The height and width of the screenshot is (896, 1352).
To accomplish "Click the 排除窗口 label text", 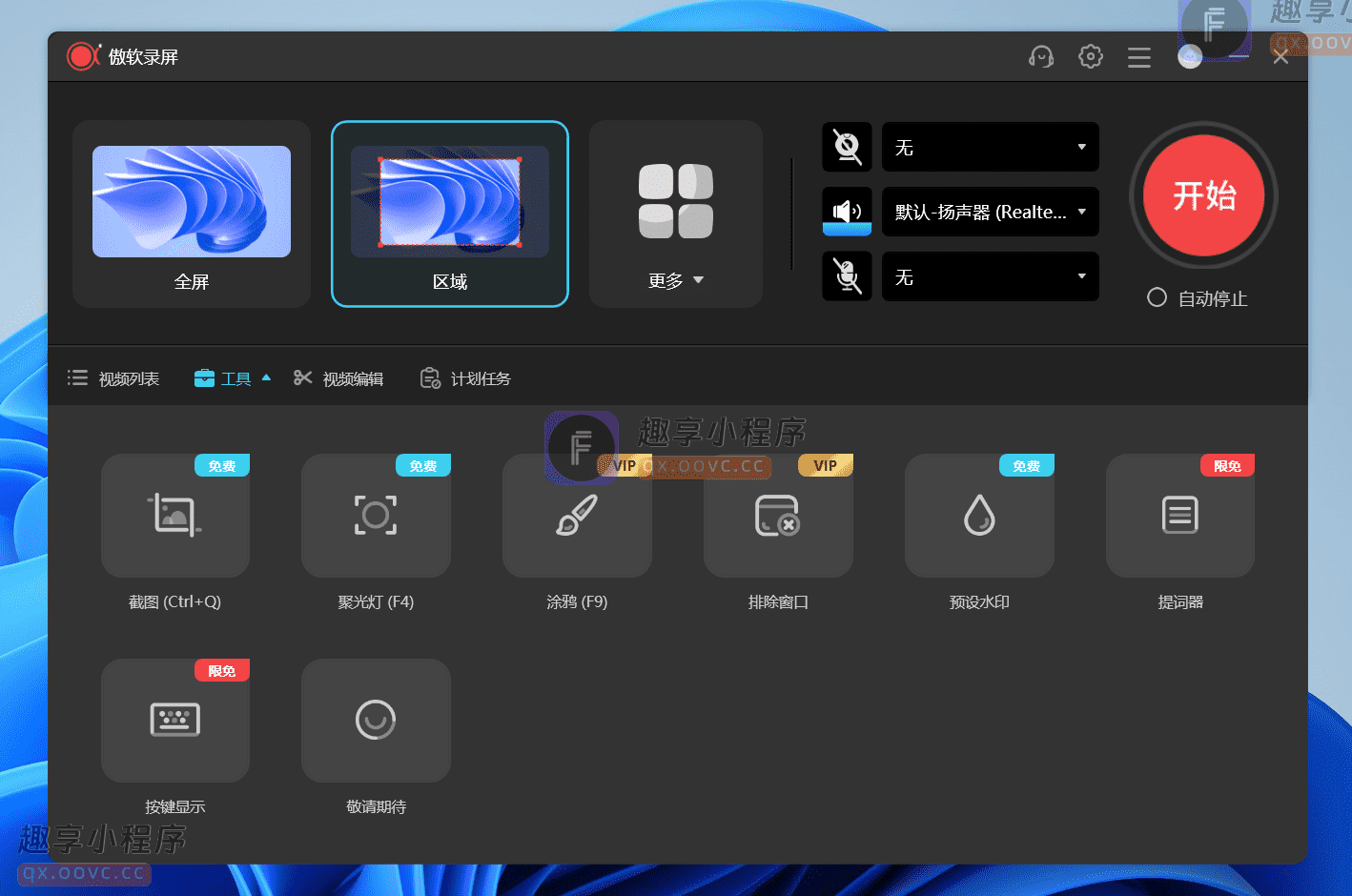I will (x=778, y=602).
